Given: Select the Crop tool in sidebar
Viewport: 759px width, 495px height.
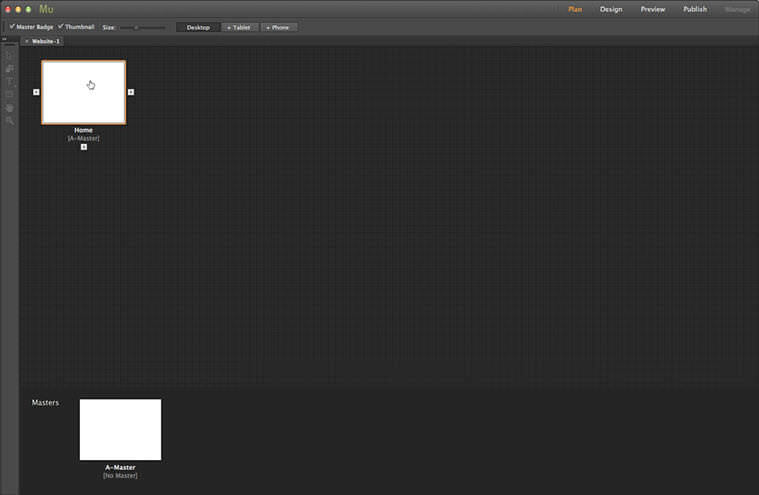Looking at the screenshot, I should pos(10,68).
